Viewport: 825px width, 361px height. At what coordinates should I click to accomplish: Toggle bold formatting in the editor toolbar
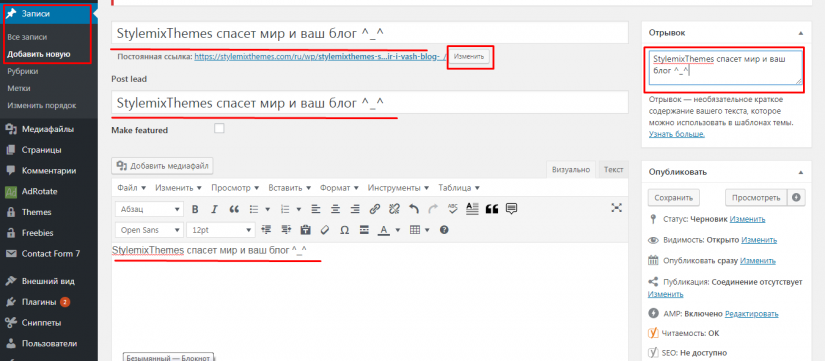pos(195,209)
